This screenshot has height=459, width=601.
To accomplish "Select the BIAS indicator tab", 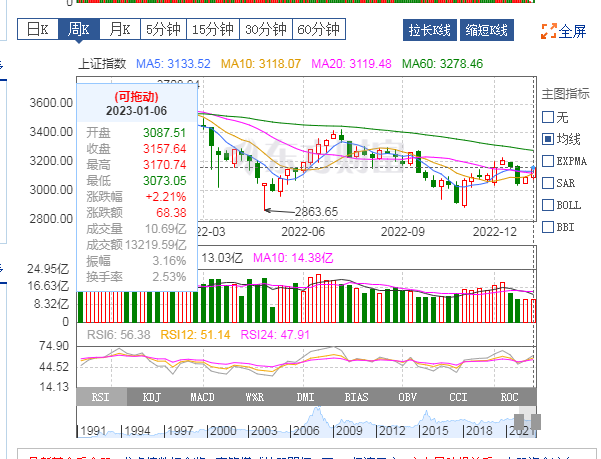I will [x=356, y=397].
